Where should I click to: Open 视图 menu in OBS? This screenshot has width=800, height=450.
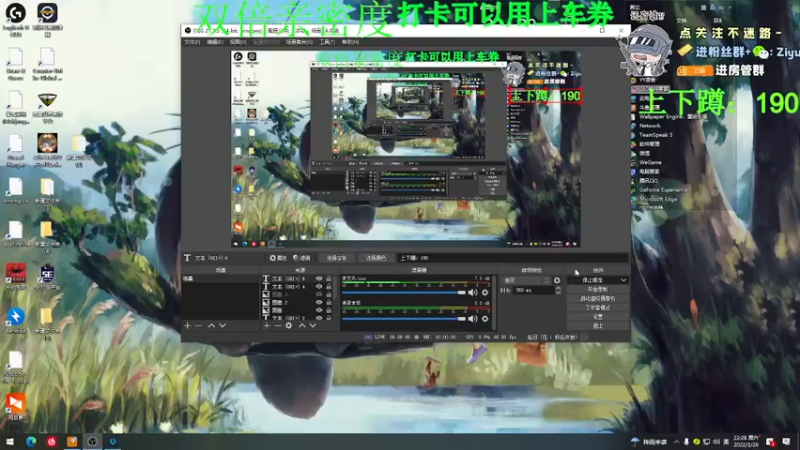pos(238,42)
